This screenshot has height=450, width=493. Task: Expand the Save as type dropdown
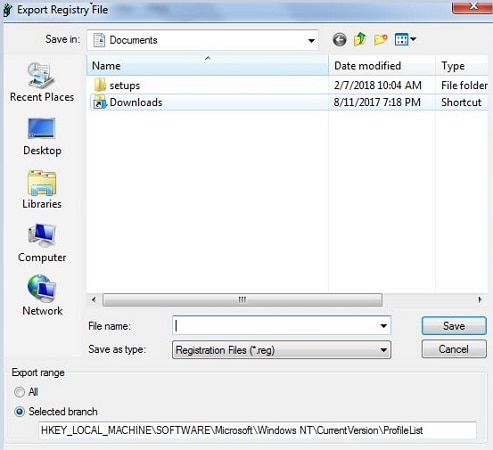tap(281, 350)
